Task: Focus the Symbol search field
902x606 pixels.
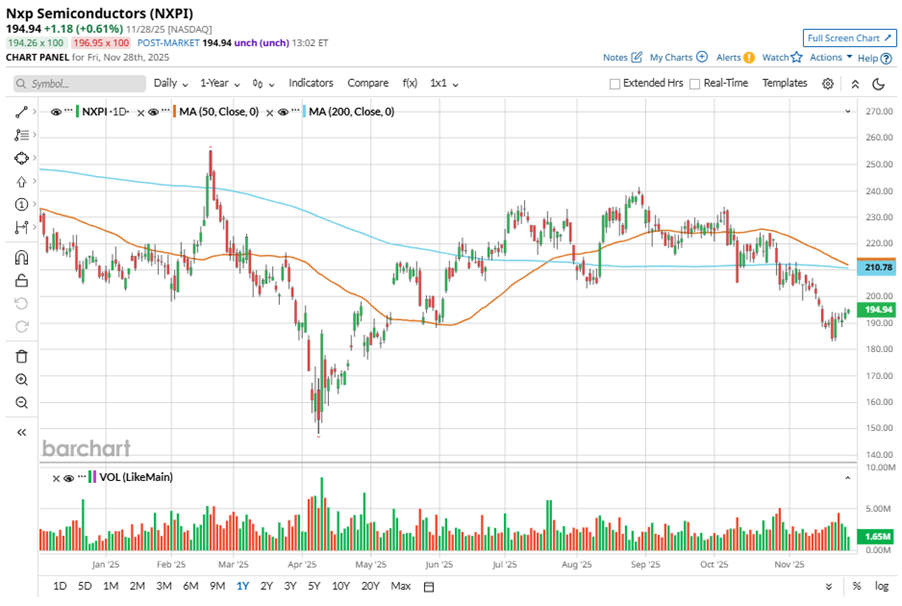Action: [79, 84]
